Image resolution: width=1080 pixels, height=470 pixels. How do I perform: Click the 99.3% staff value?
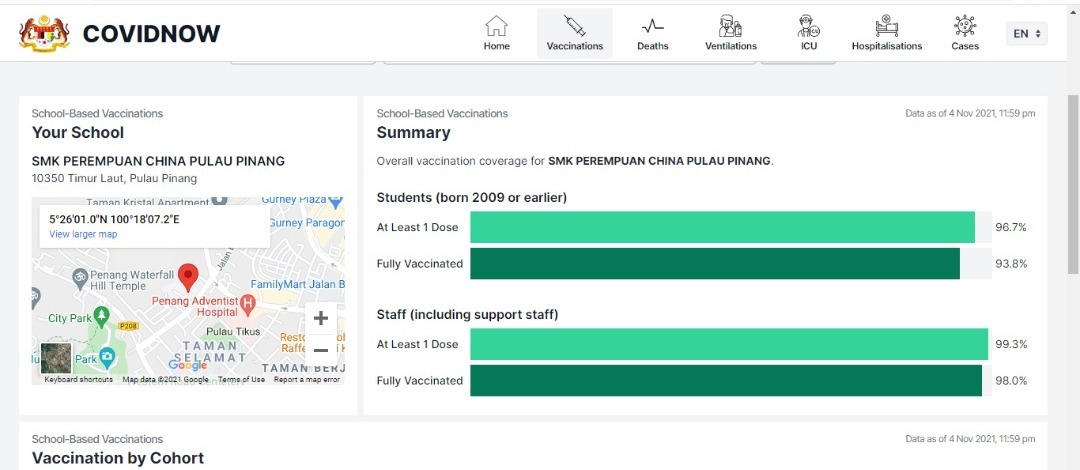click(x=1010, y=345)
